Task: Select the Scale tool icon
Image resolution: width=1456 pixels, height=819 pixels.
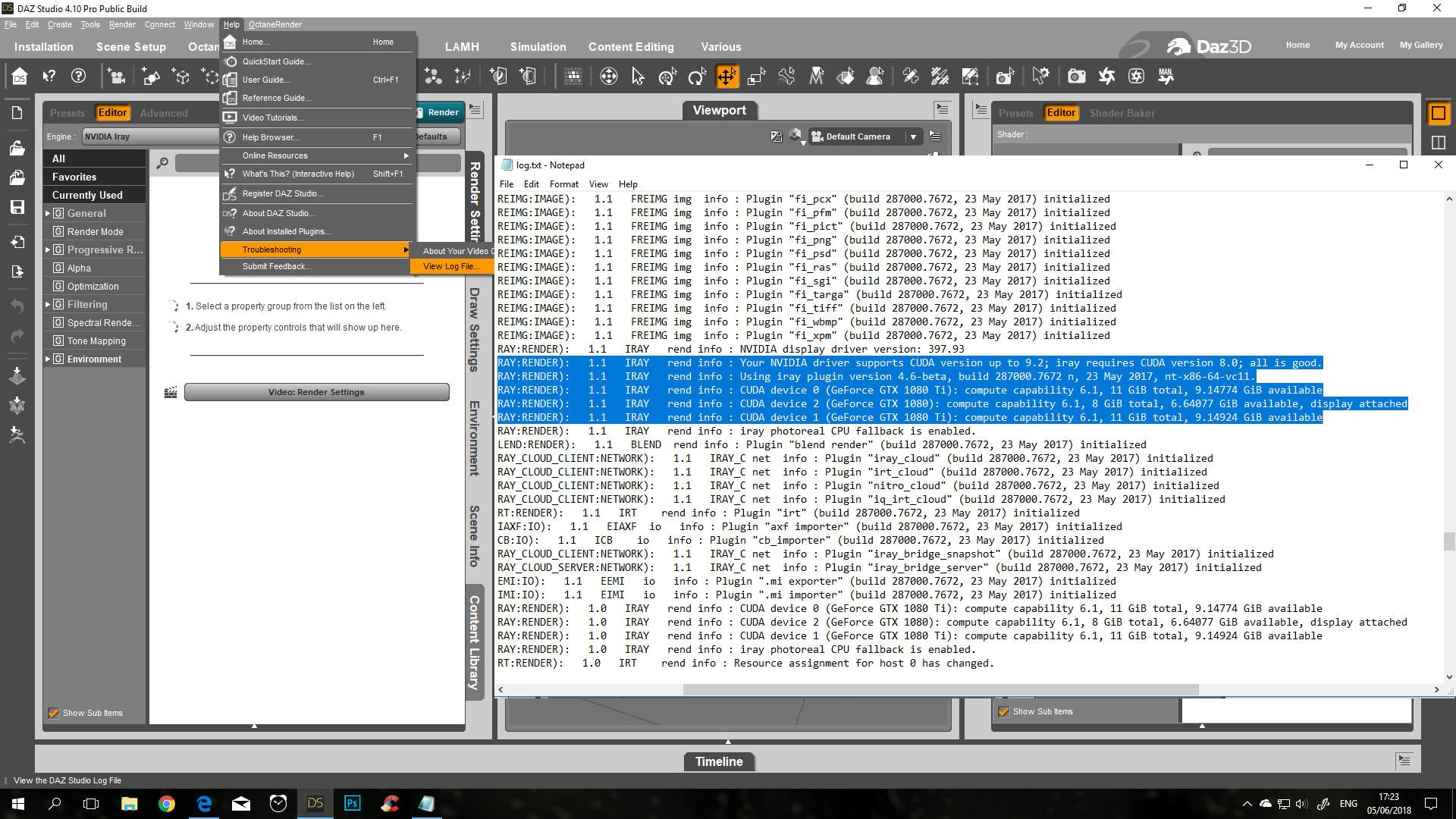Action: 756,77
